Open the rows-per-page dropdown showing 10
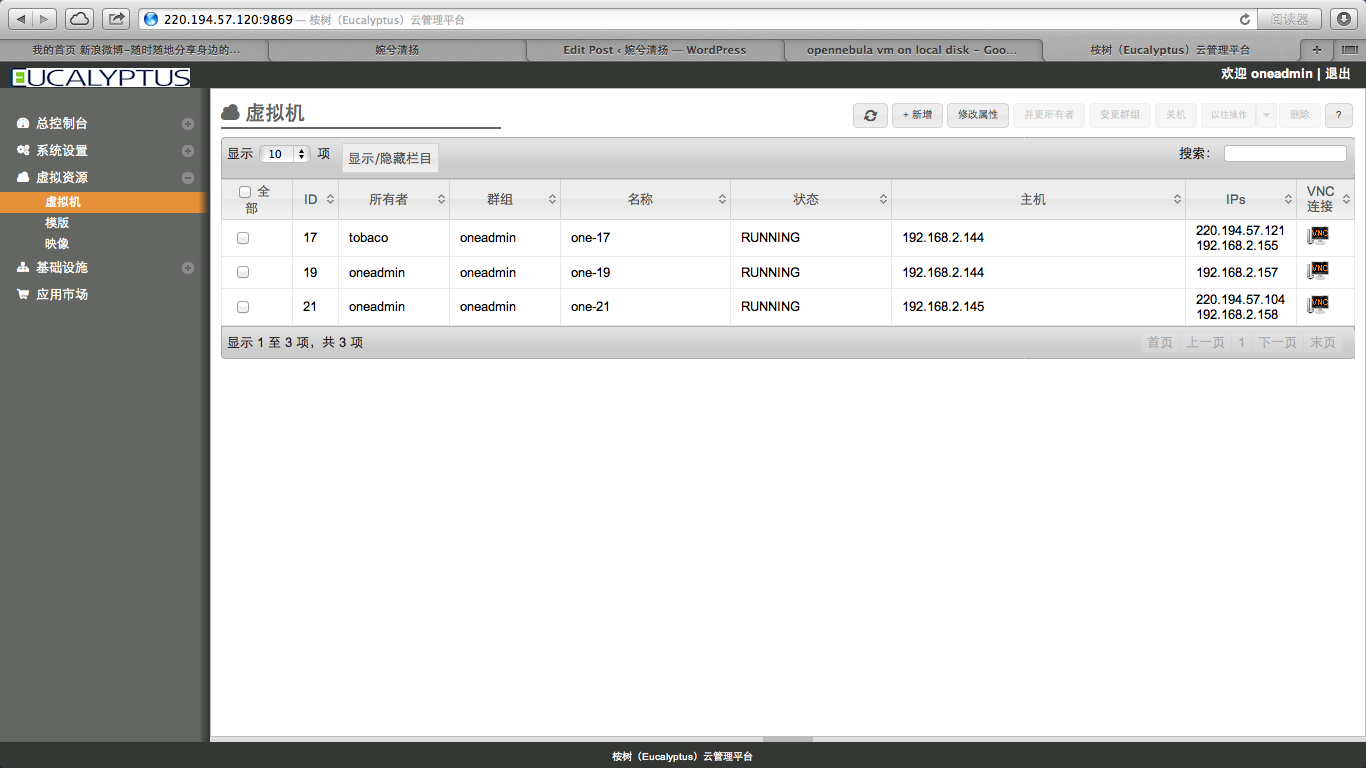This screenshot has width=1366, height=768. click(x=285, y=154)
